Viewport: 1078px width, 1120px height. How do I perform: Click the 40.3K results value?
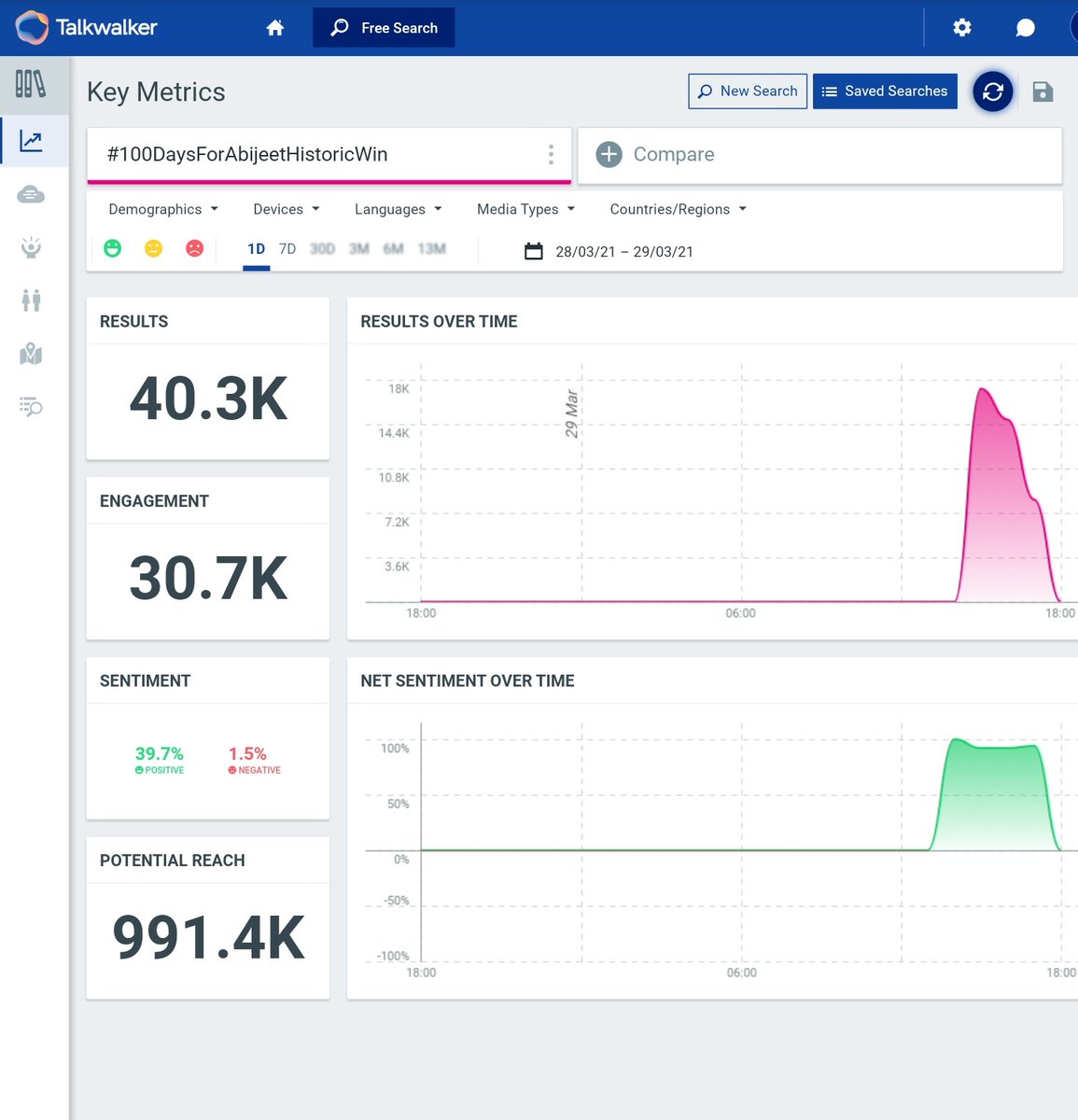[x=208, y=399]
